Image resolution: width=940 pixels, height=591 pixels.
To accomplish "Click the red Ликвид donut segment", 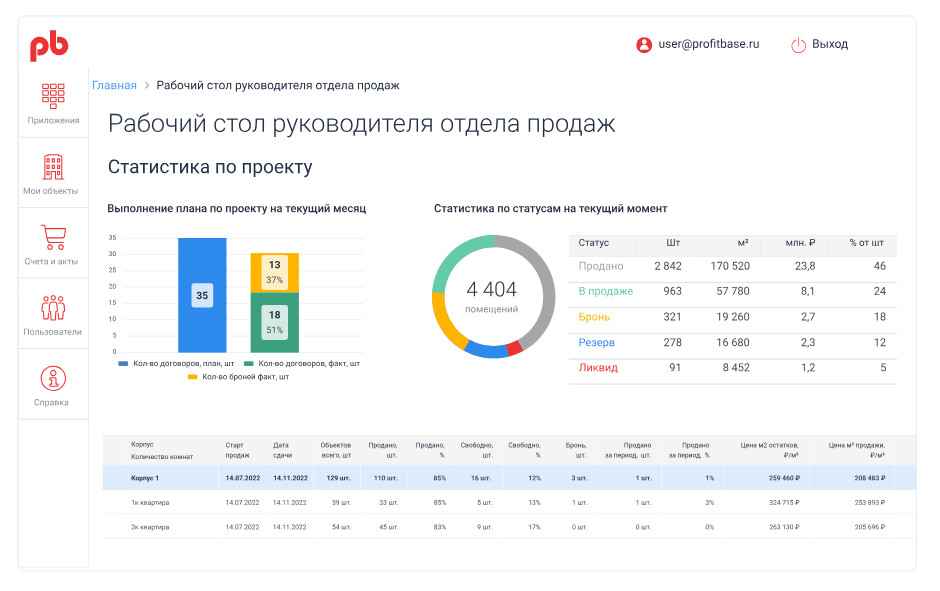I will [514, 349].
